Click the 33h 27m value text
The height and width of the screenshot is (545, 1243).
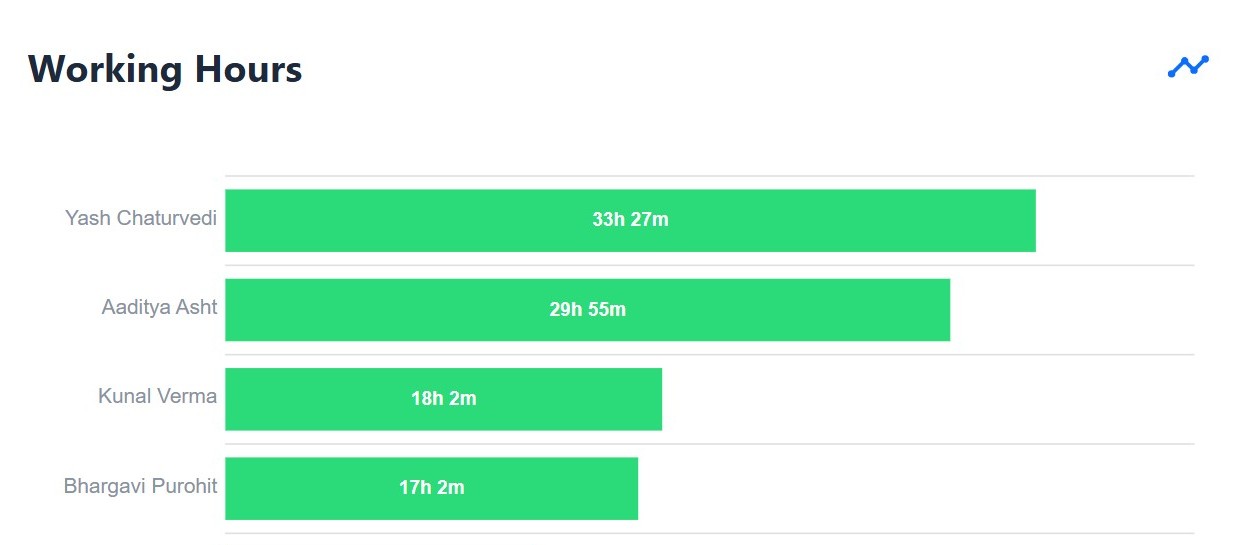coord(630,220)
